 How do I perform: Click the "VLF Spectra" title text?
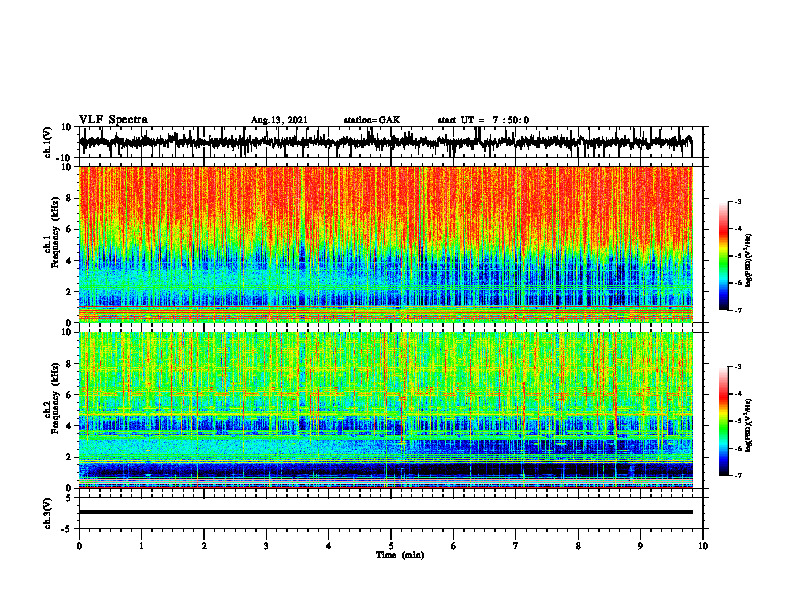[113, 120]
